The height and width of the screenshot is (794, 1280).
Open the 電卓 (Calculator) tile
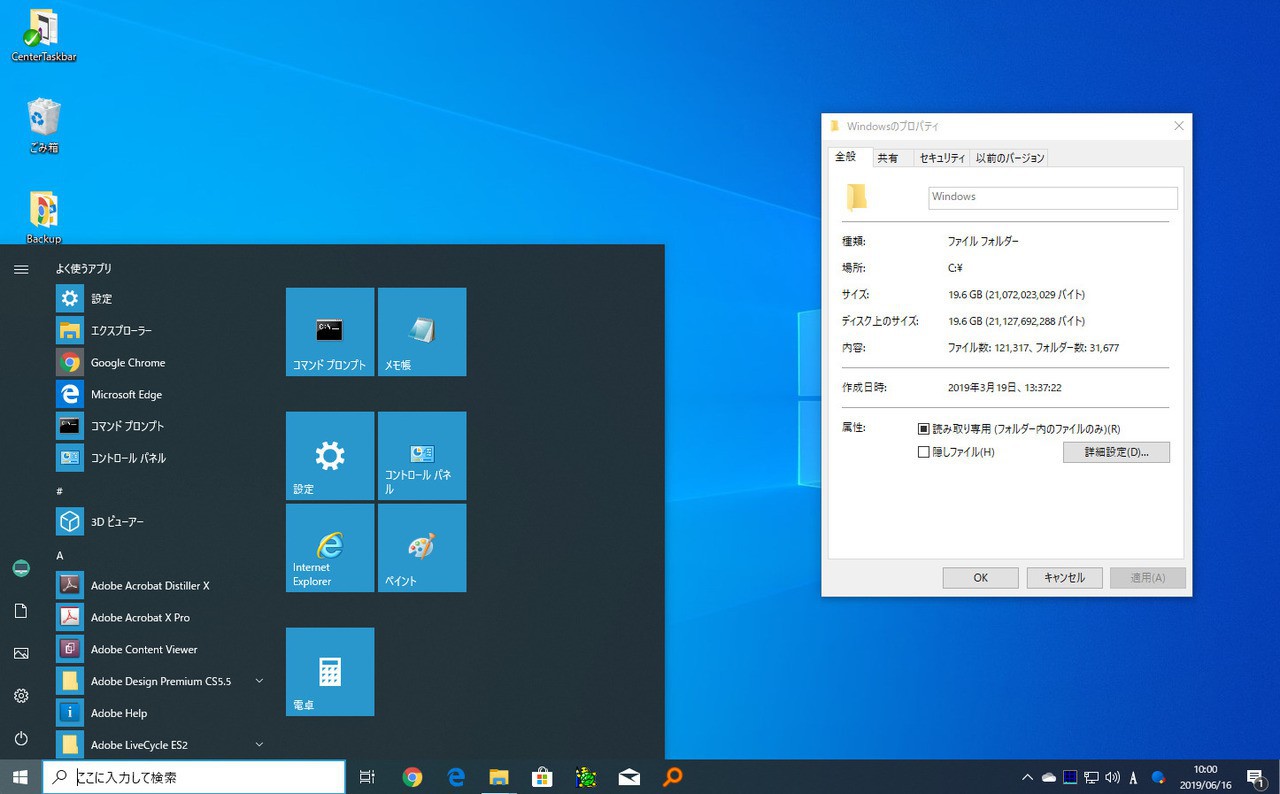coord(330,672)
